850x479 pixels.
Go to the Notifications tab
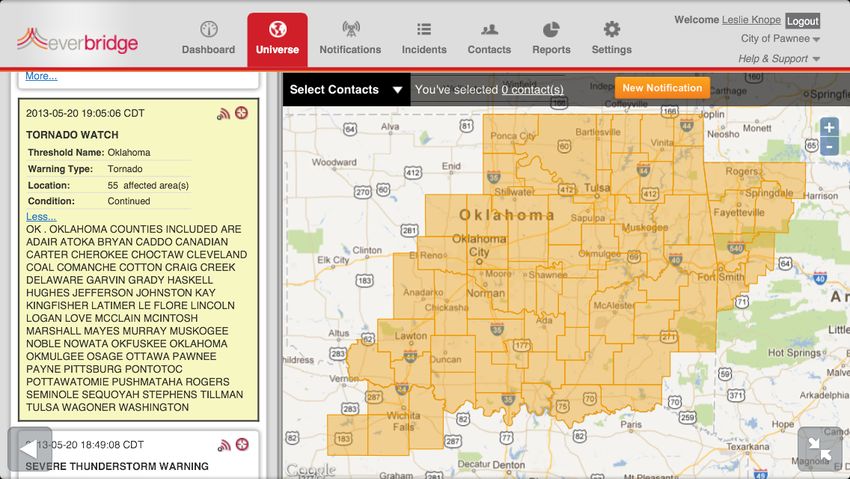(x=350, y=38)
